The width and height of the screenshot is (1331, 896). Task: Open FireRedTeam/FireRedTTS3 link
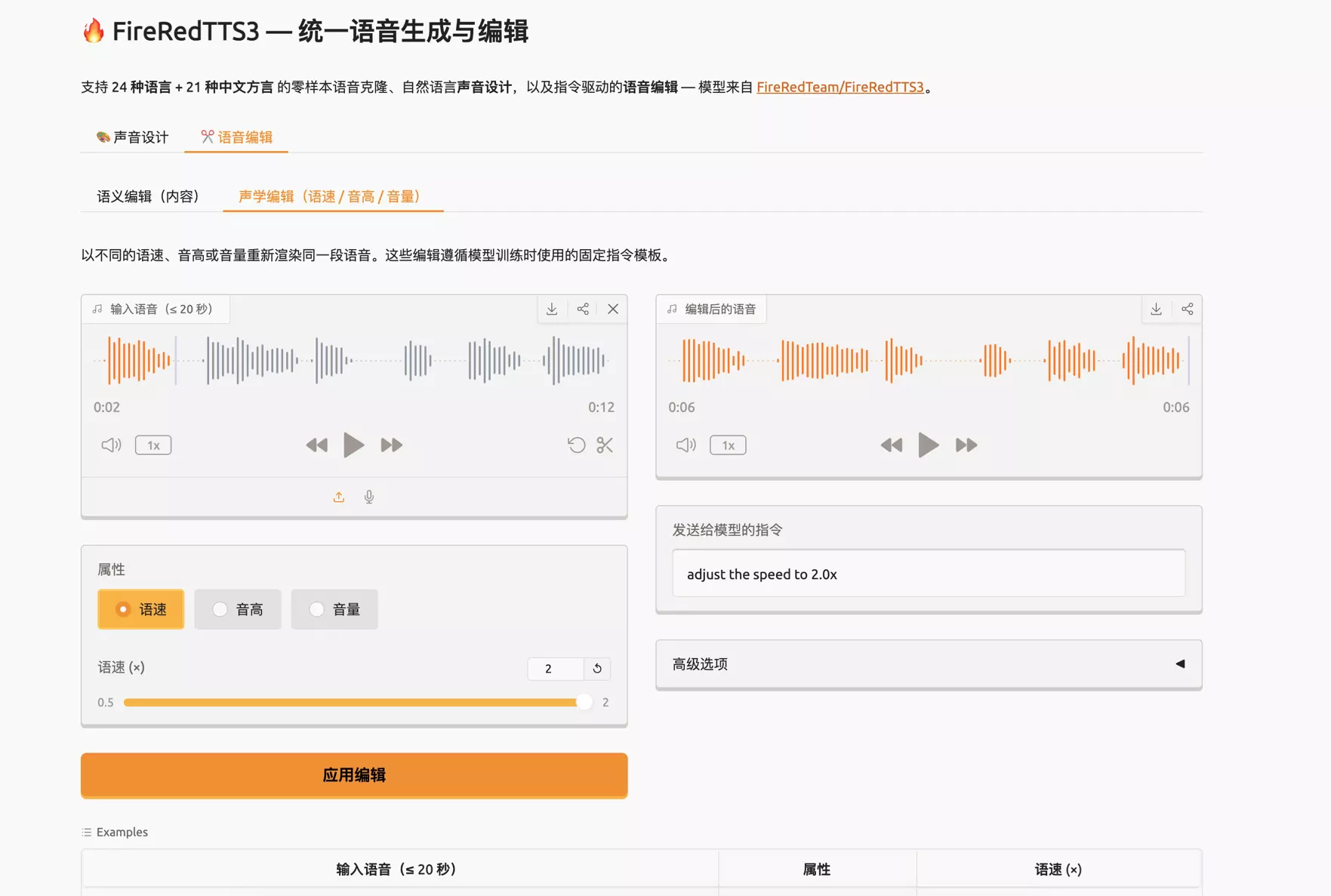coord(840,87)
